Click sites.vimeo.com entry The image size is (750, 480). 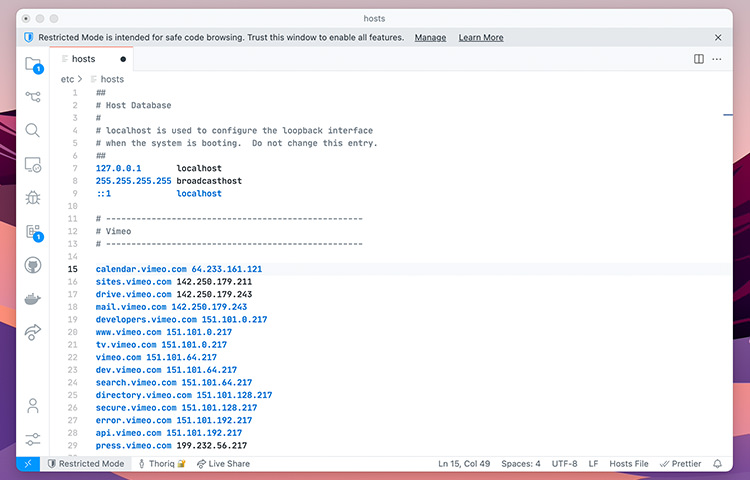(x=133, y=282)
